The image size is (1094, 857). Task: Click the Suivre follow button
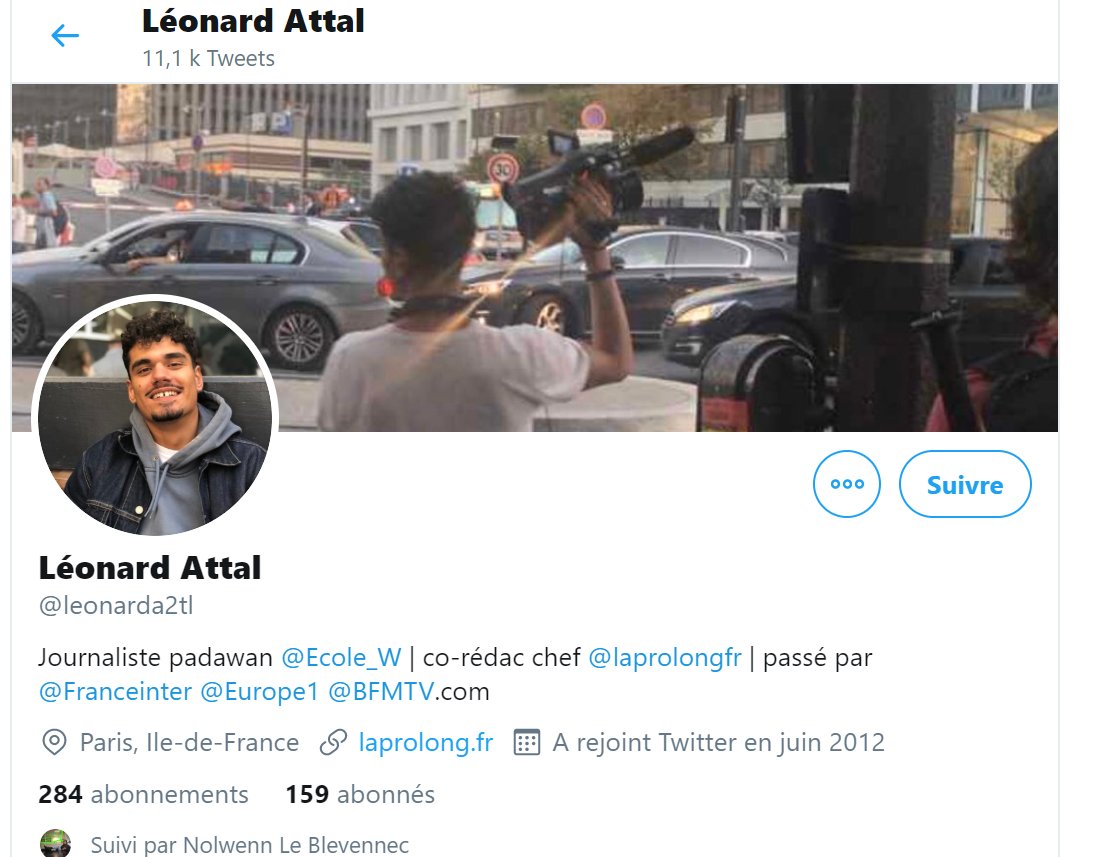(x=965, y=484)
